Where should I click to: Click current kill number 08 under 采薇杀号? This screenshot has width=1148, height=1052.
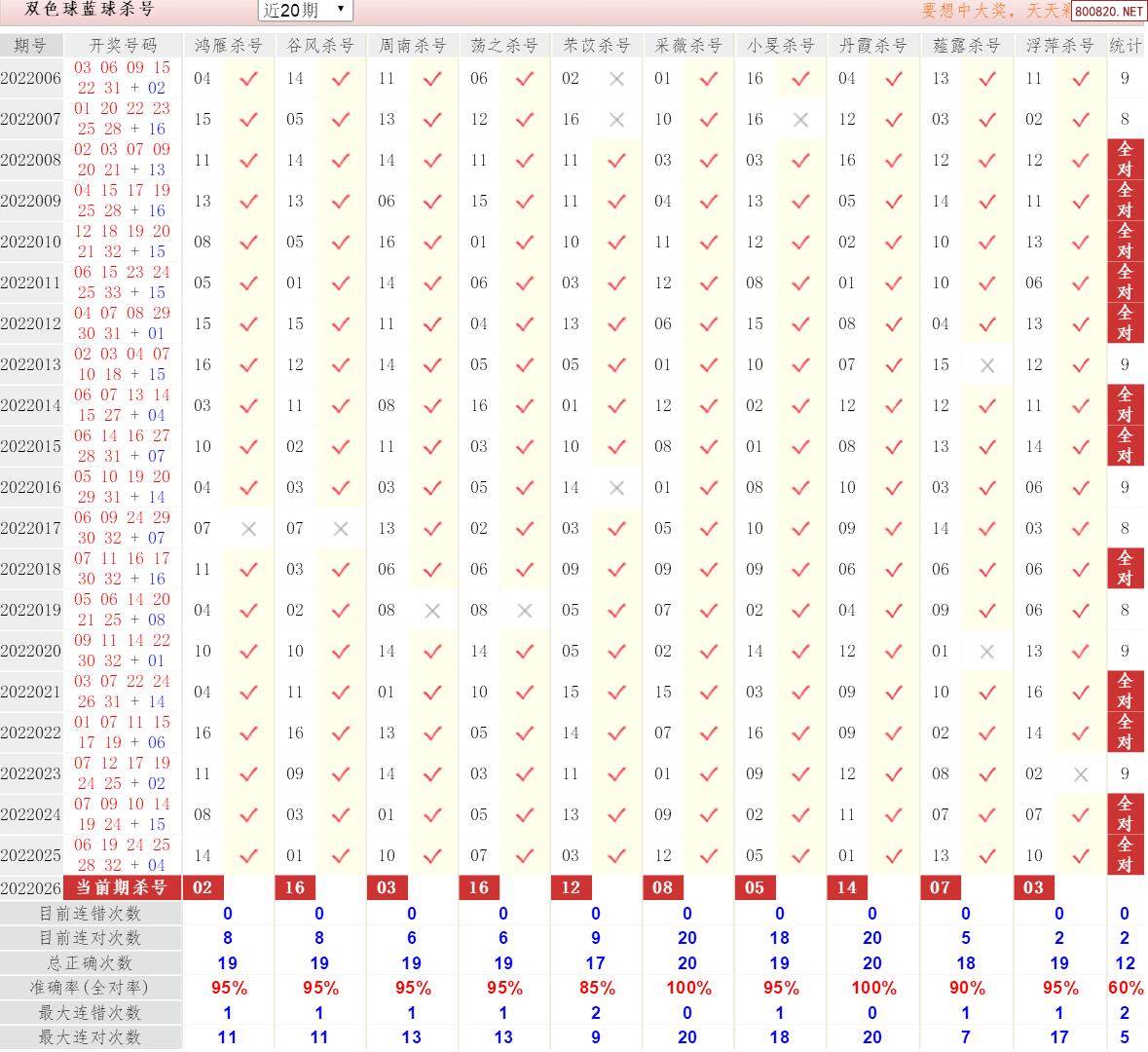pos(662,888)
